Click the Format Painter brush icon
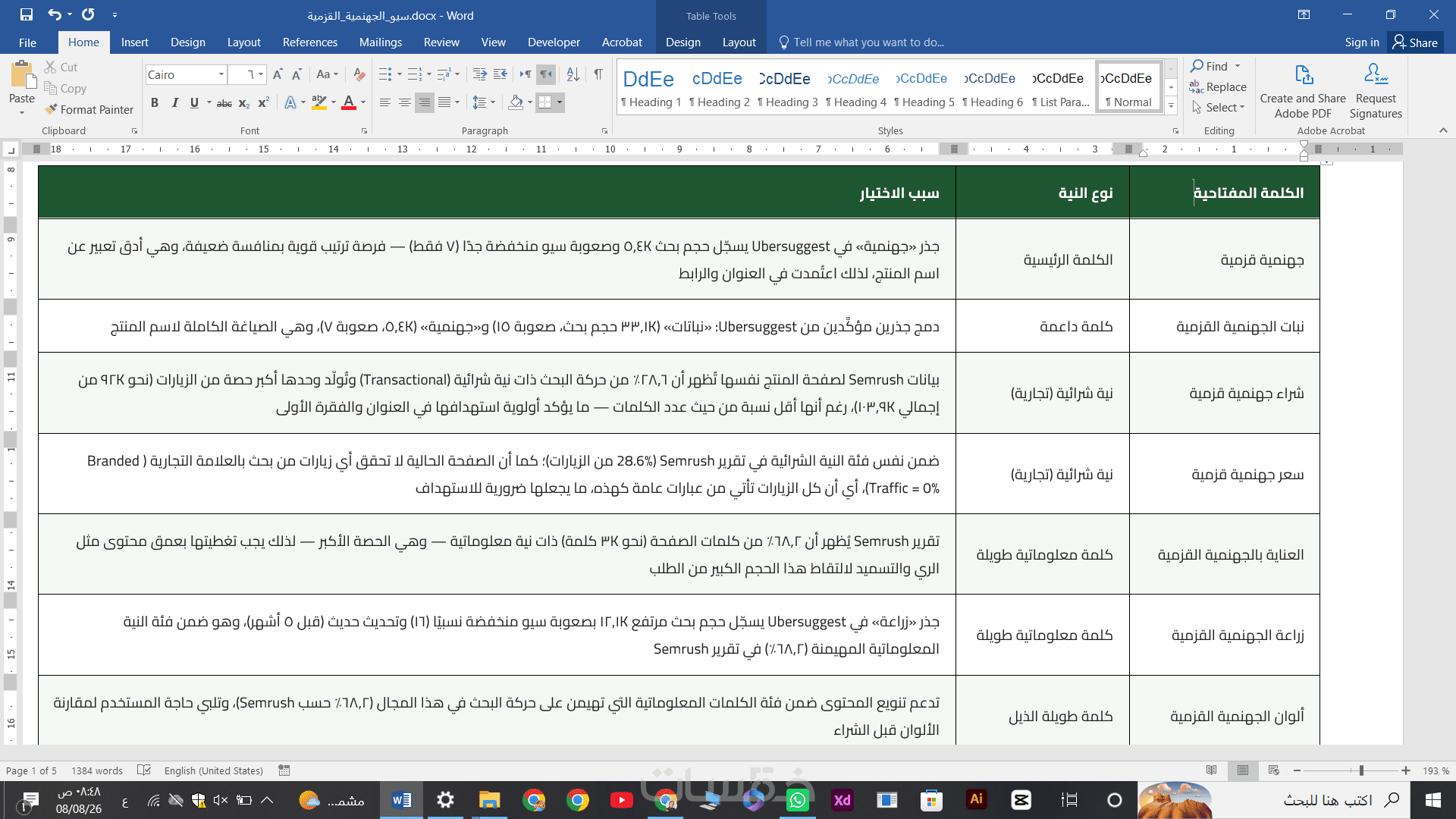Screen dimensions: 1456x819 pyautogui.click(x=51, y=109)
